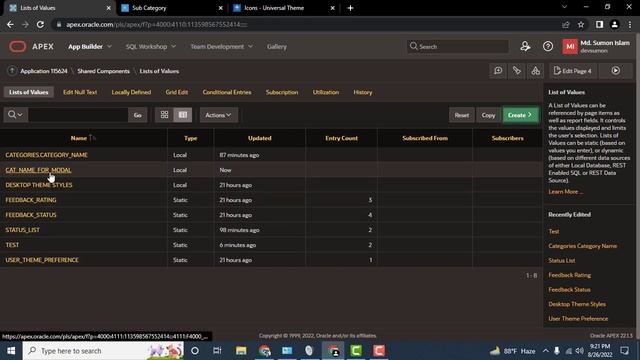Image resolution: width=640 pixels, height=360 pixels.
Task: Bookmark page with star icon
Action: (x=581, y=24)
